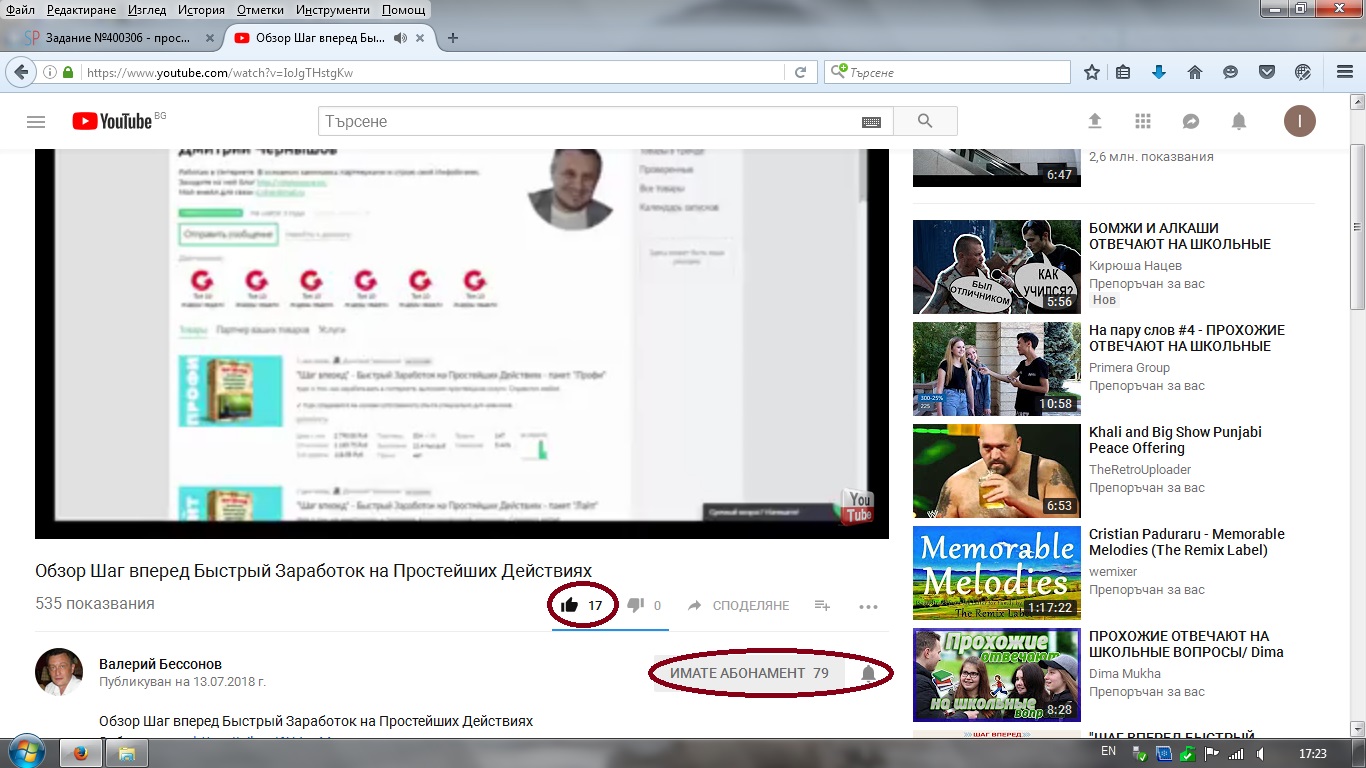Open the Помощ menu
This screenshot has width=1366, height=768.
pos(404,9)
